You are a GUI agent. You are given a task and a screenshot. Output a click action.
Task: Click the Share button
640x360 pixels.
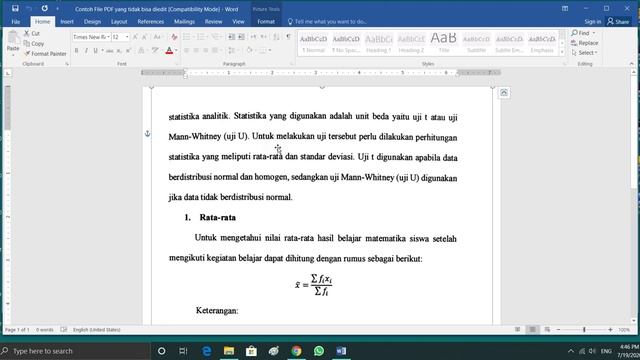pos(618,22)
